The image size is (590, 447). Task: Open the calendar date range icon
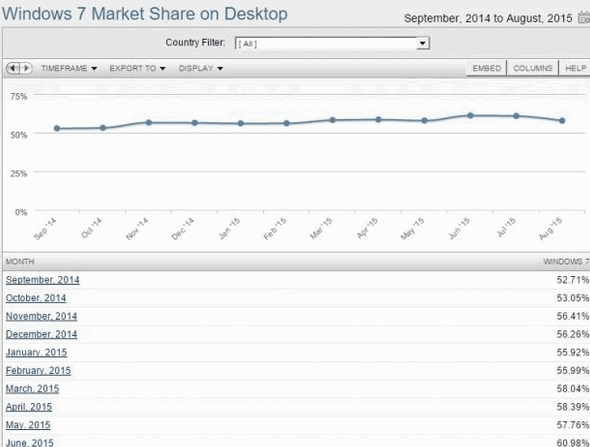584,18
